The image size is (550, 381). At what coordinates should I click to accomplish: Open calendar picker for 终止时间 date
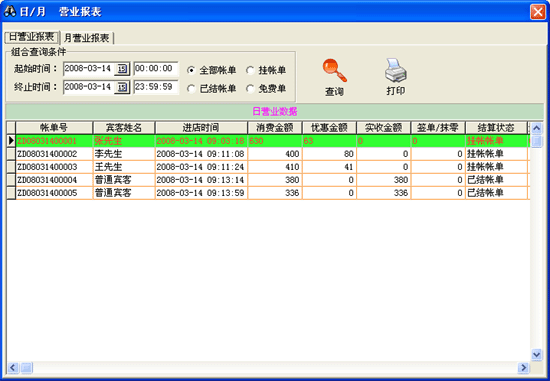coord(122,87)
